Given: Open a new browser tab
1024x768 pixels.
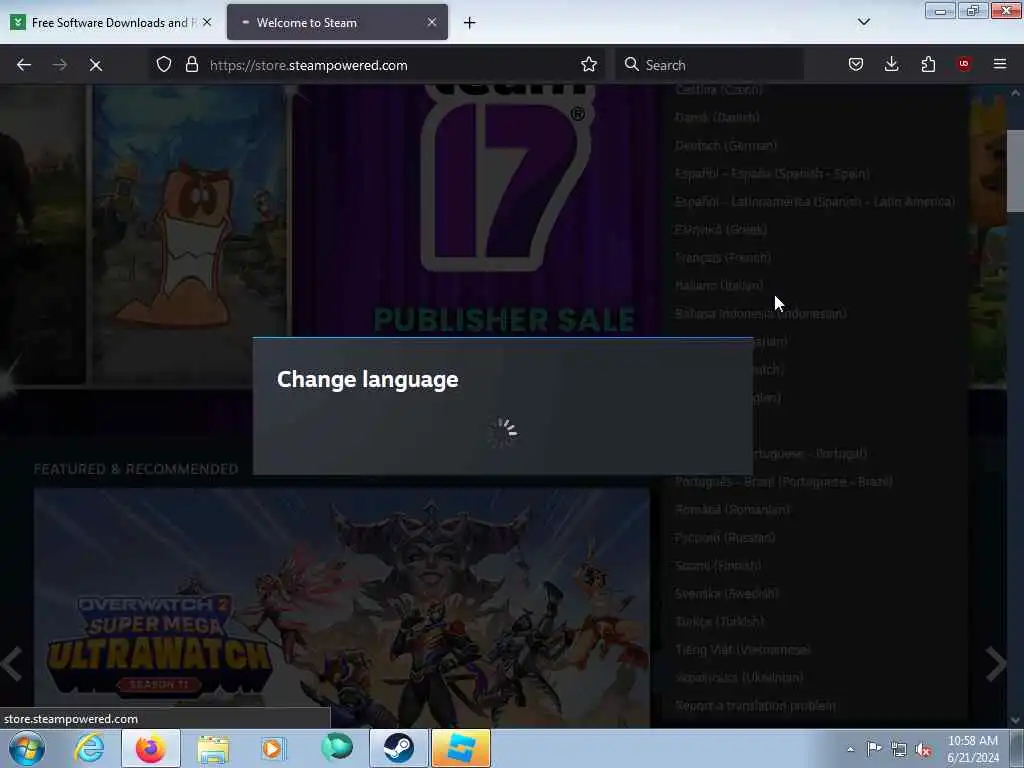Looking at the screenshot, I should pyautogui.click(x=469, y=23).
